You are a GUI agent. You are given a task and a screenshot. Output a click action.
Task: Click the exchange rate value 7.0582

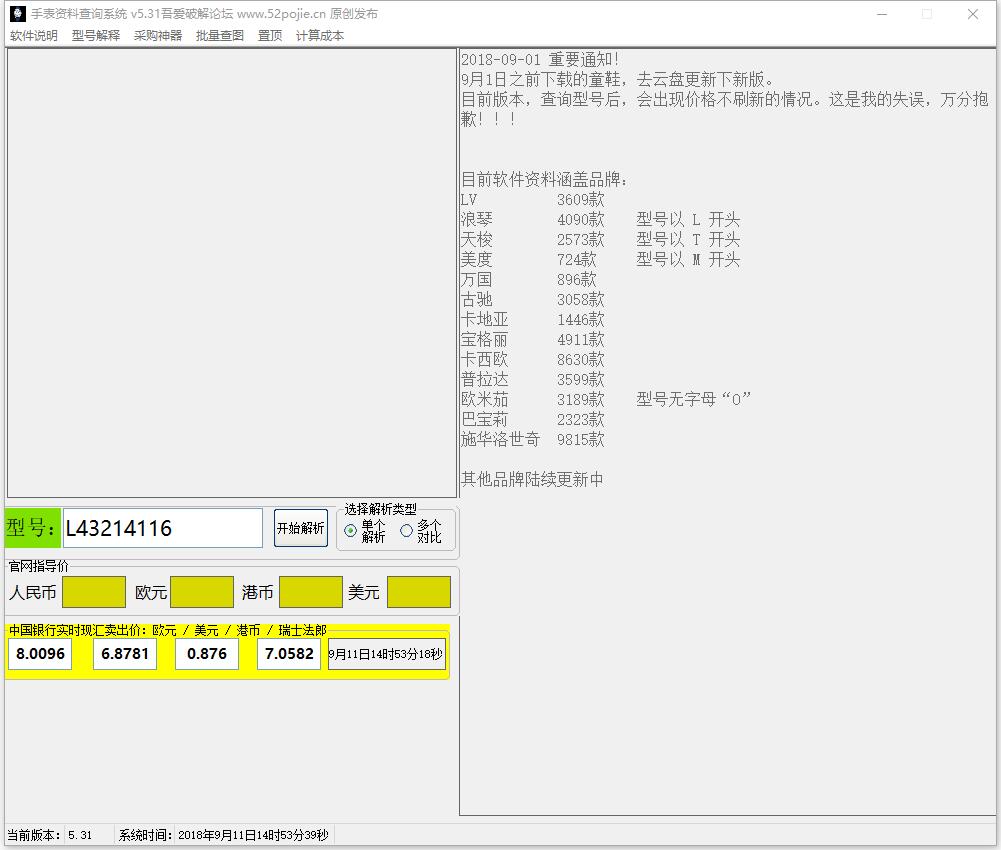(289, 654)
